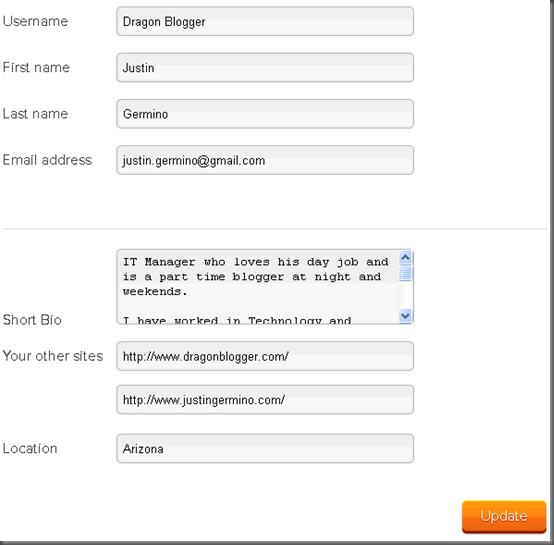Click the Your other sites label
Screen dimensions: 554x545
[53, 356]
